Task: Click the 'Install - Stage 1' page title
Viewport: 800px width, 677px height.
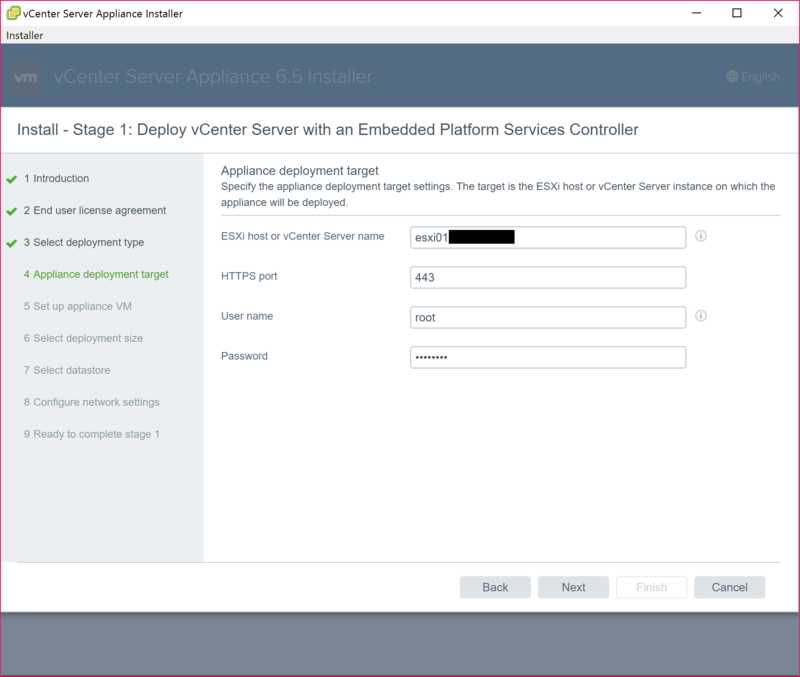Action: tap(328, 130)
